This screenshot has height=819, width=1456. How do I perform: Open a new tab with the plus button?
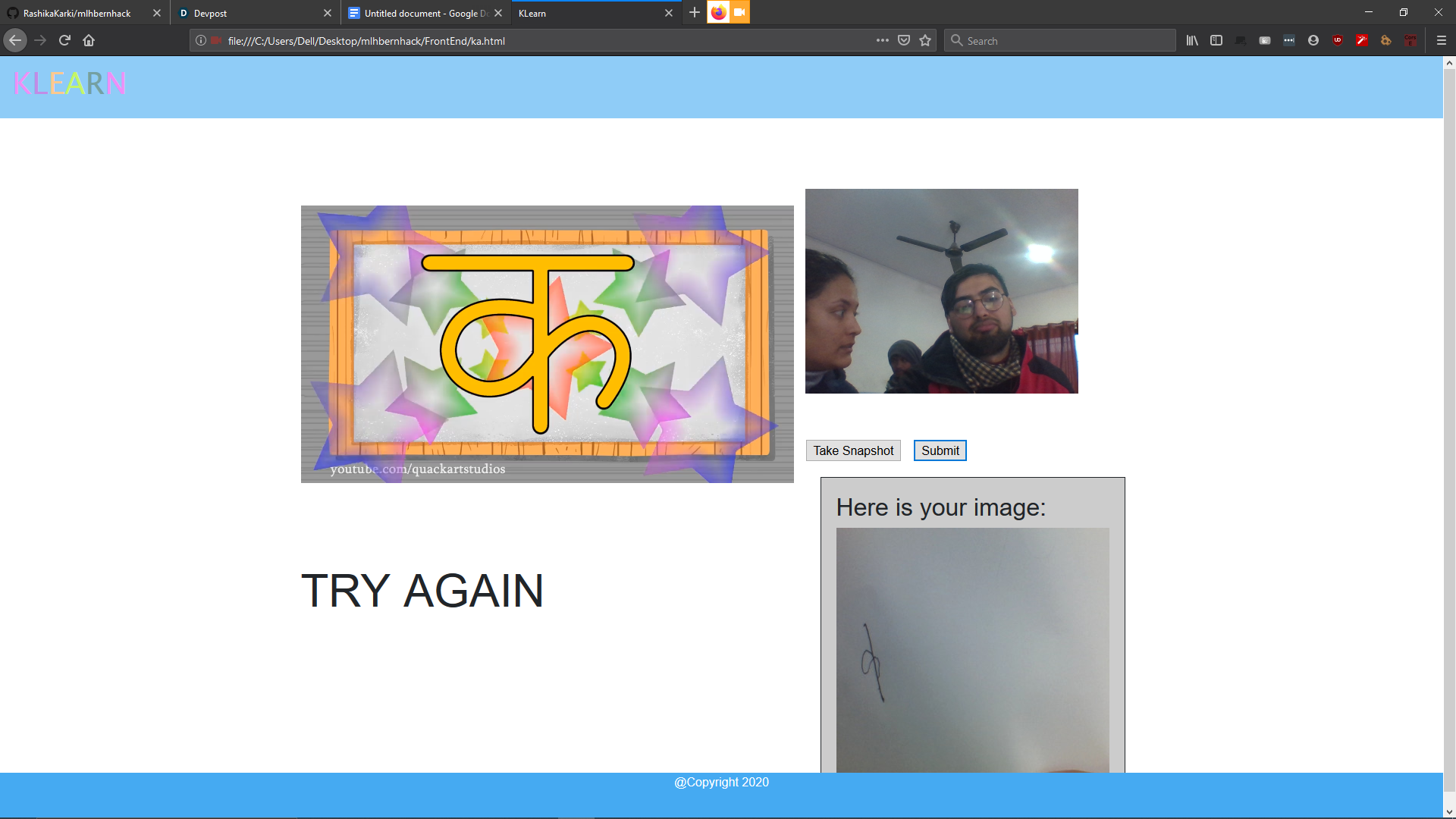click(694, 13)
